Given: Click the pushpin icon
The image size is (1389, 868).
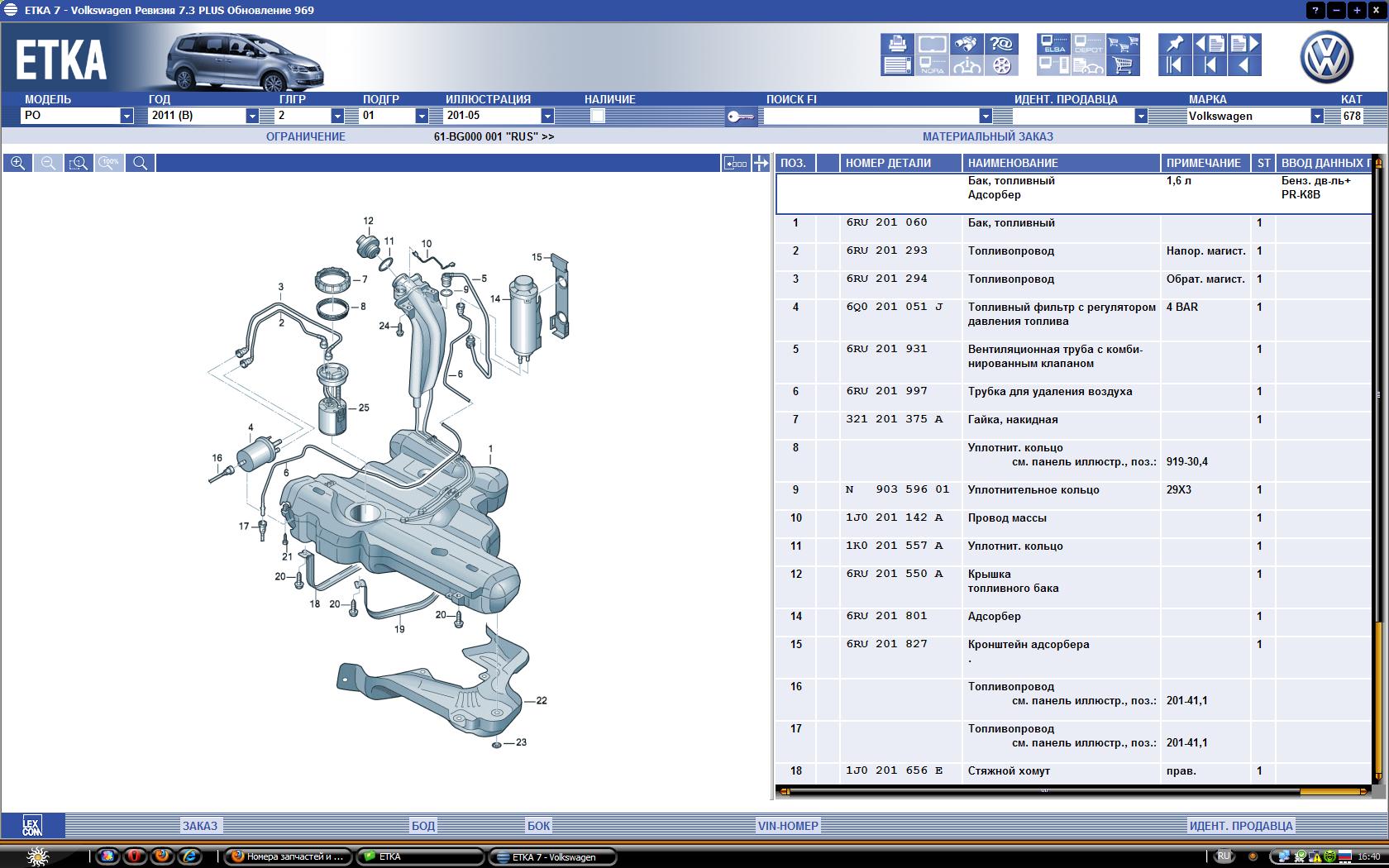Looking at the screenshot, I should pyautogui.click(x=1174, y=44).
